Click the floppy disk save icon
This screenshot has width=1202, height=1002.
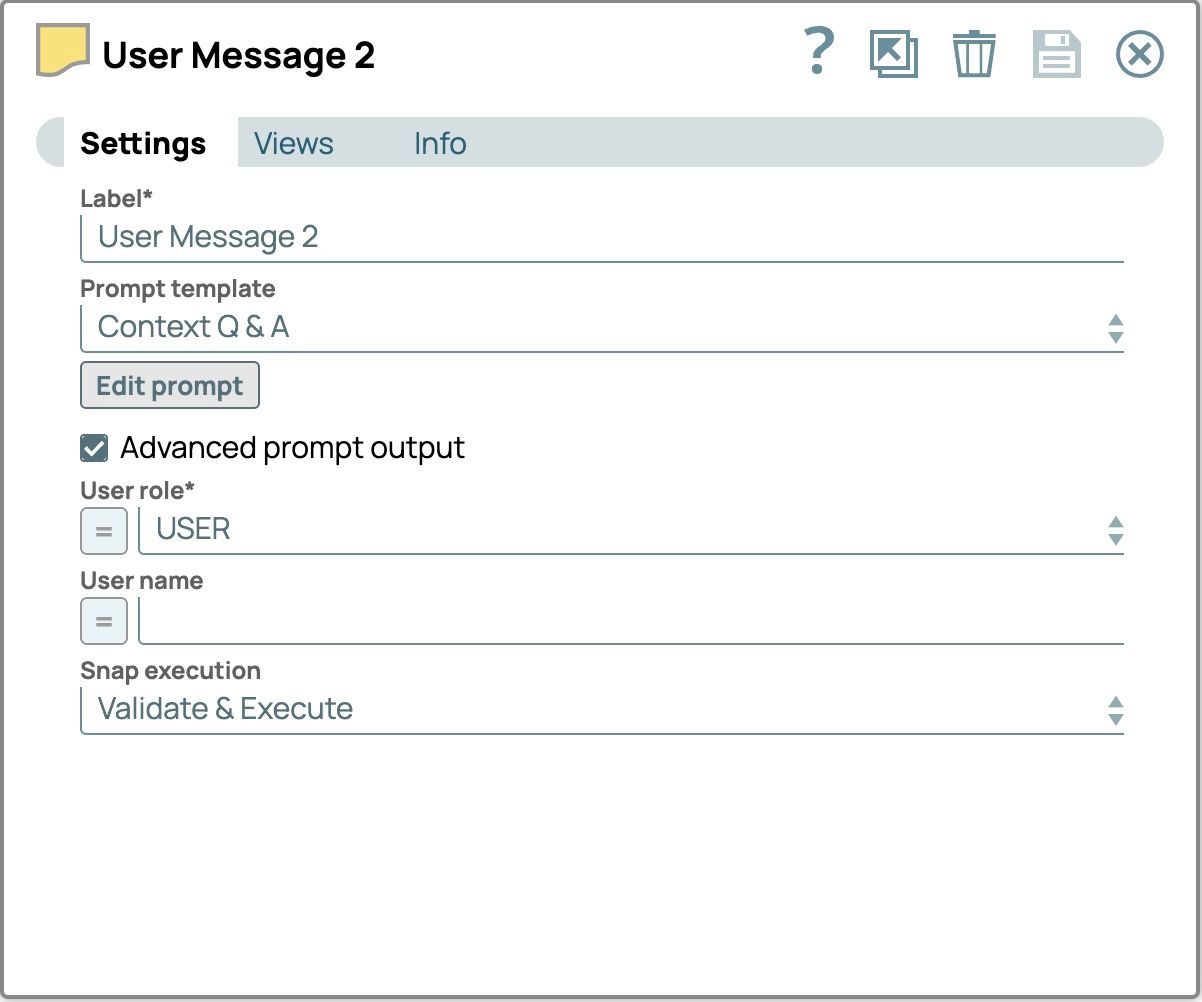pyautogui.click(x=1056, y=53)
